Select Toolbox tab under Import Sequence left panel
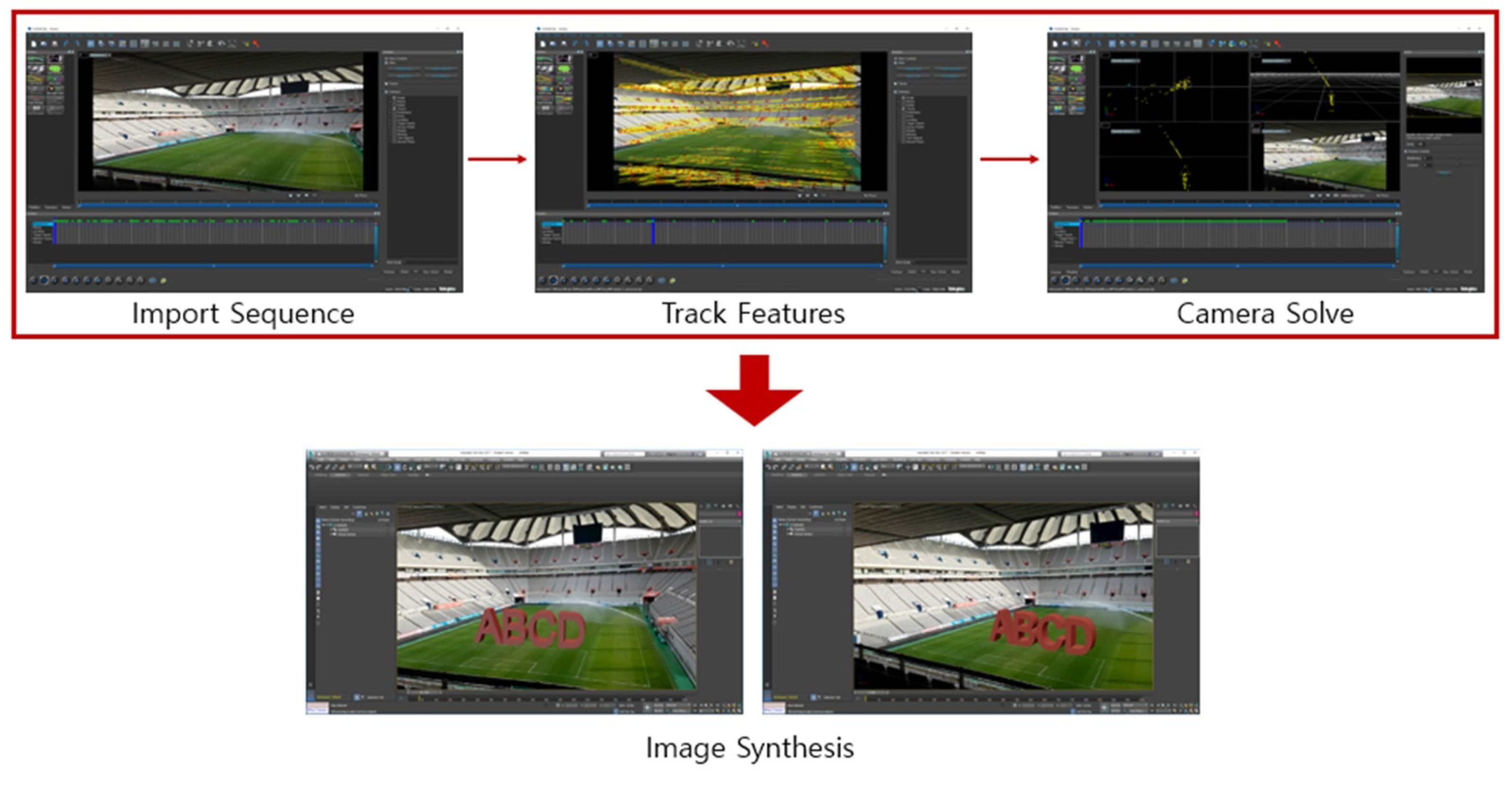Image resolution: width=1512 pixels, height=790 pixels. [34, 207]
